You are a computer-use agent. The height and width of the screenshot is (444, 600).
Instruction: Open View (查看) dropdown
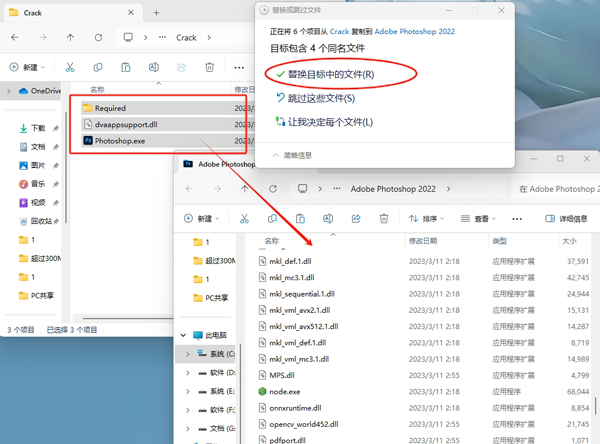(478, 219)
